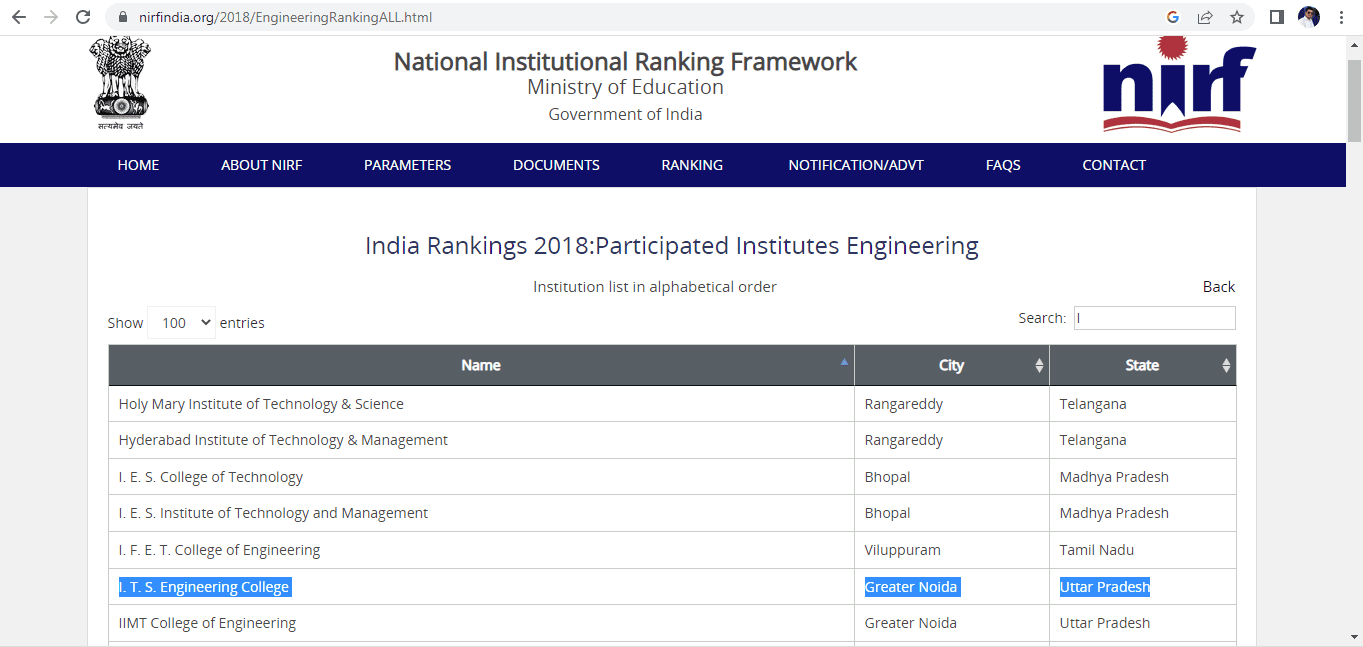Click the NIRF logo

pyautogui.click(x=1180, y=86)
